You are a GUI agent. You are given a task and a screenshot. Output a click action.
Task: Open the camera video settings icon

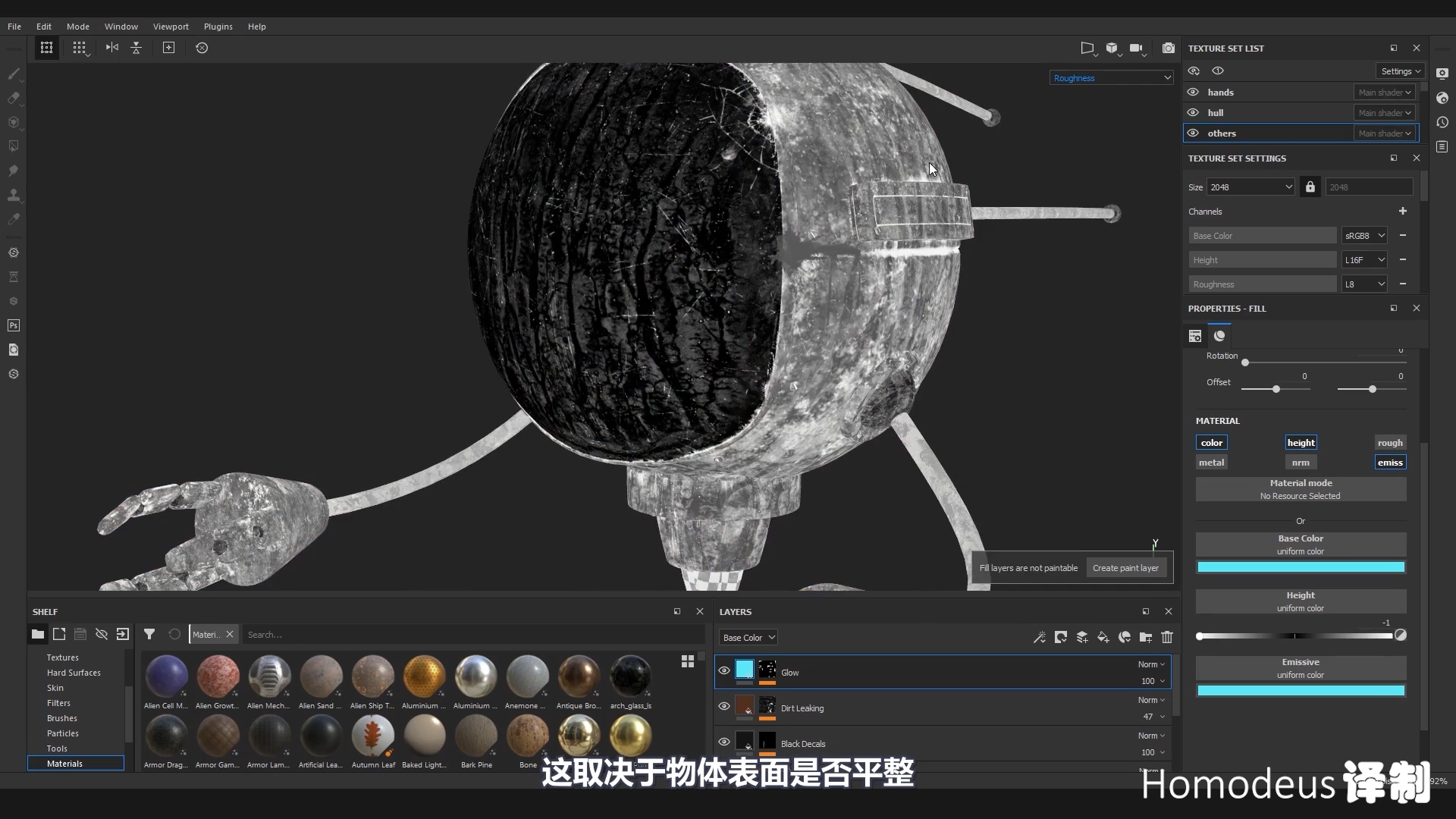[1136, 48]
